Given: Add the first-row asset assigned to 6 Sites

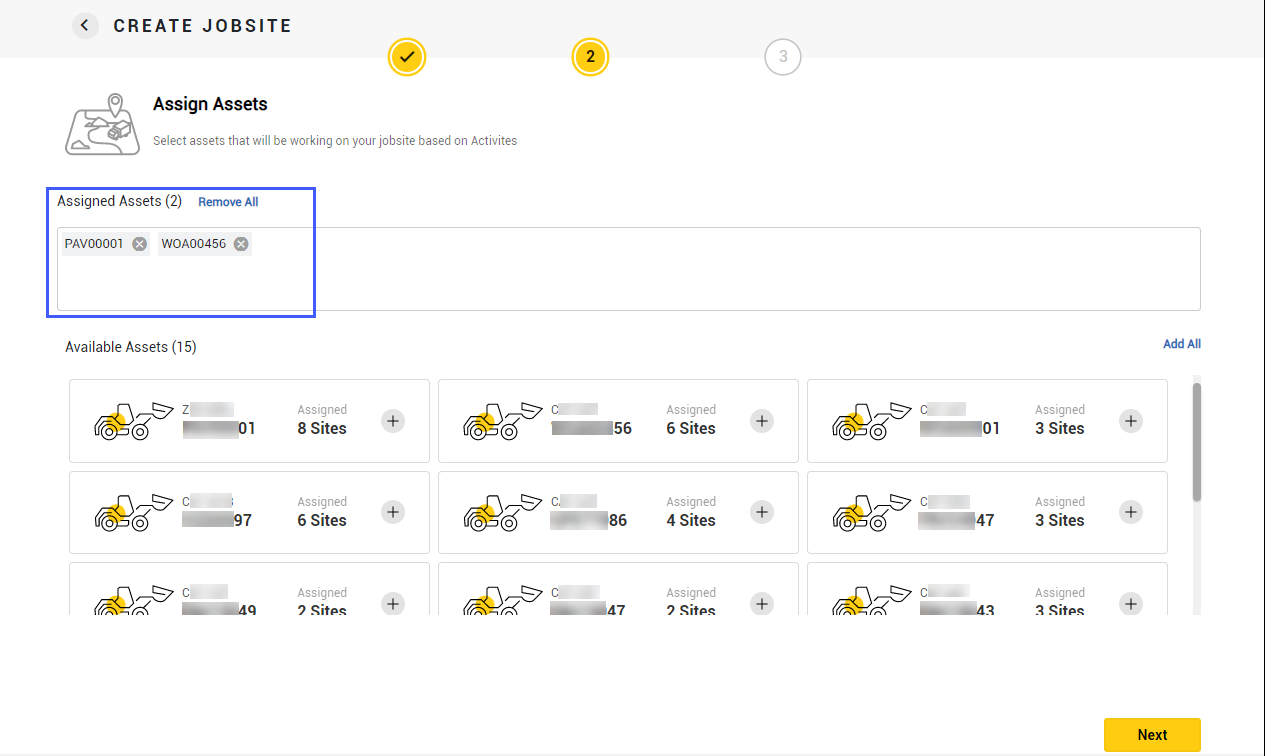Looking at the screenshot, I should point(762,421).
